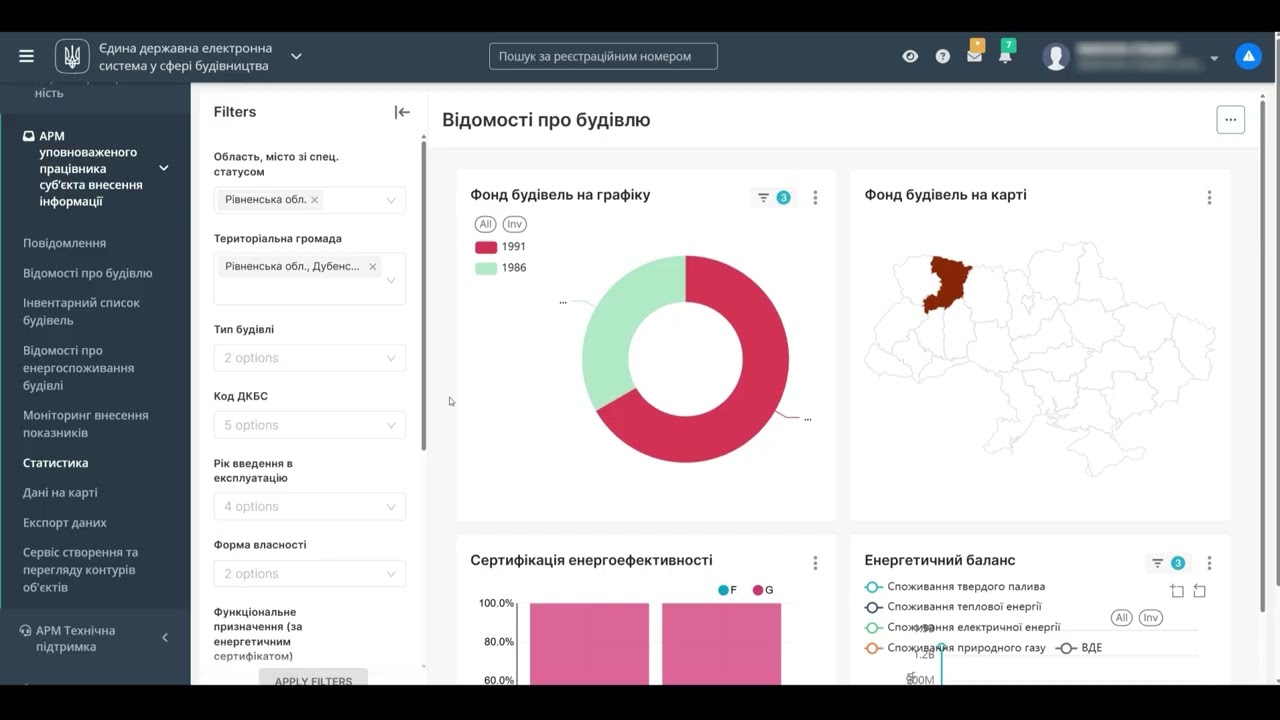Open the mail messages icon
Screen dimensions: 1280x720
coord(974,55)
